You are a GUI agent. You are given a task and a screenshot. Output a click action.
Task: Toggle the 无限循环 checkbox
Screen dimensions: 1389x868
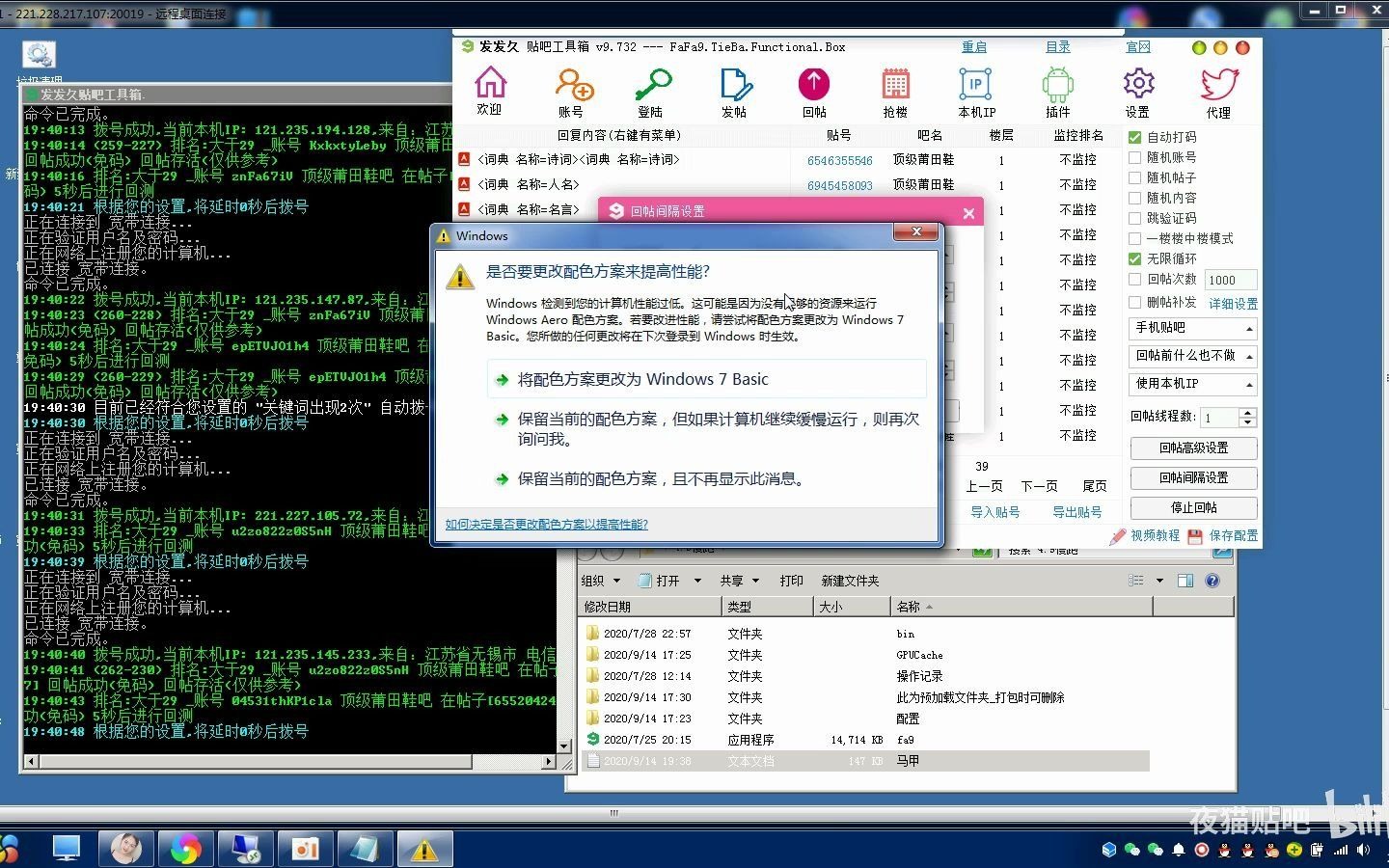pos(1135,258)
